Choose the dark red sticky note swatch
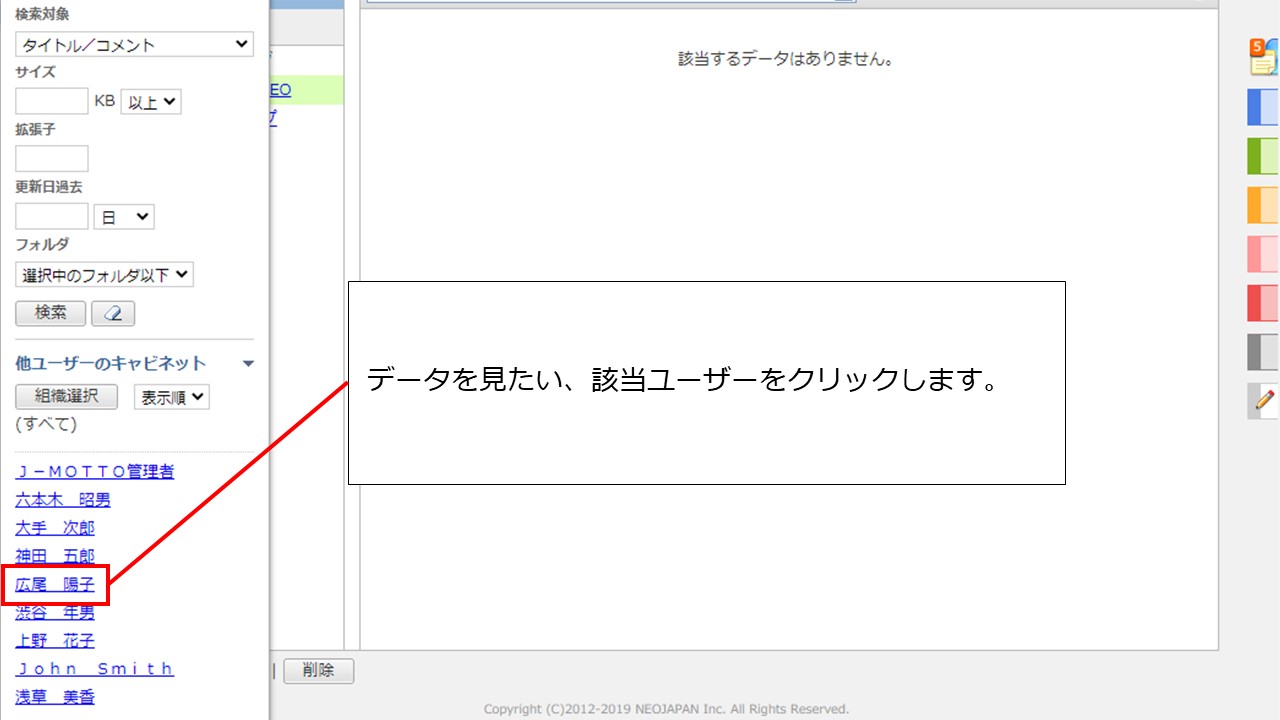1280x720 pixels. [x=1263, y=303]
